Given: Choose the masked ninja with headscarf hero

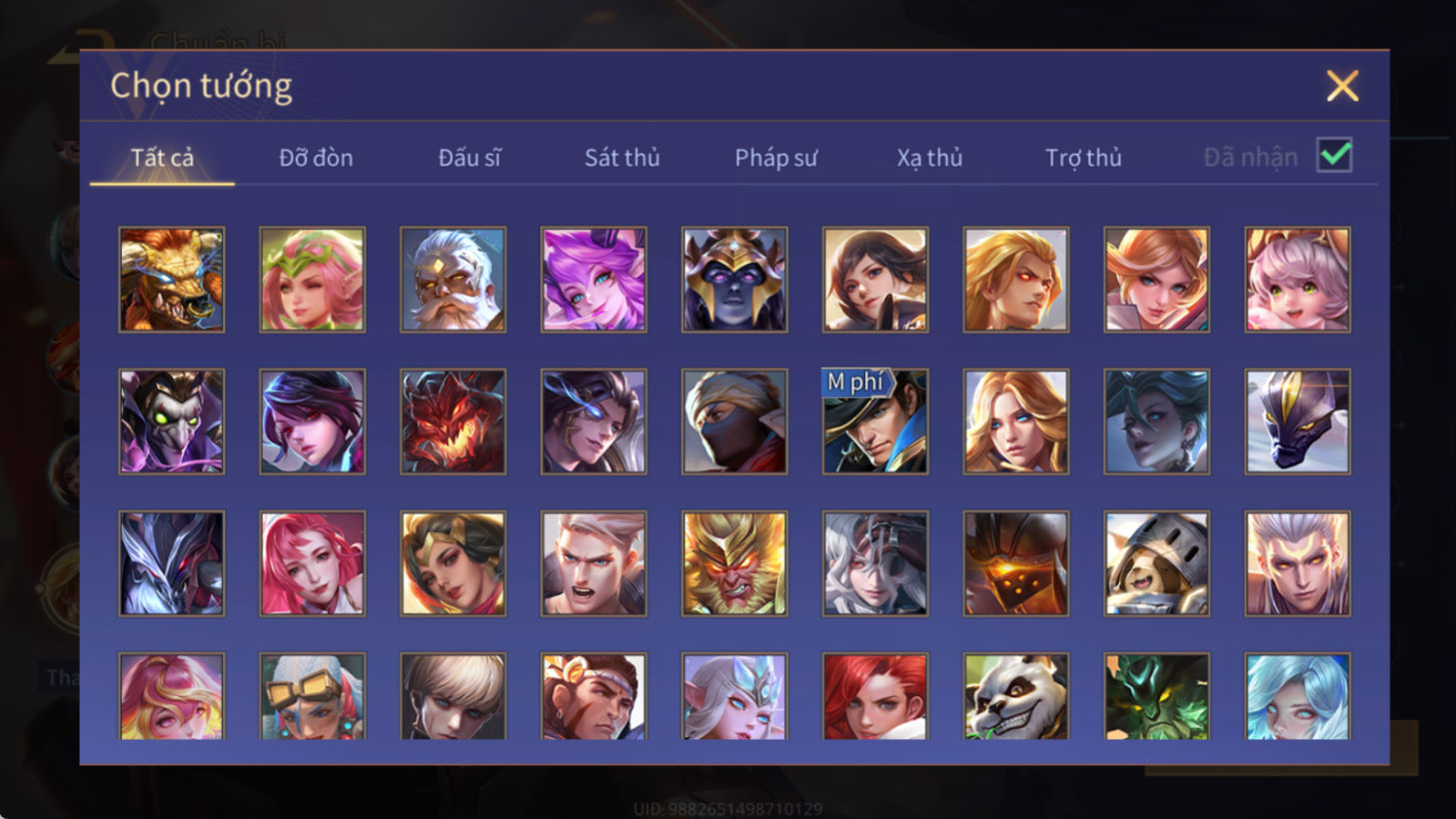Looking at the screenshot, I should [x=734, y=420].
